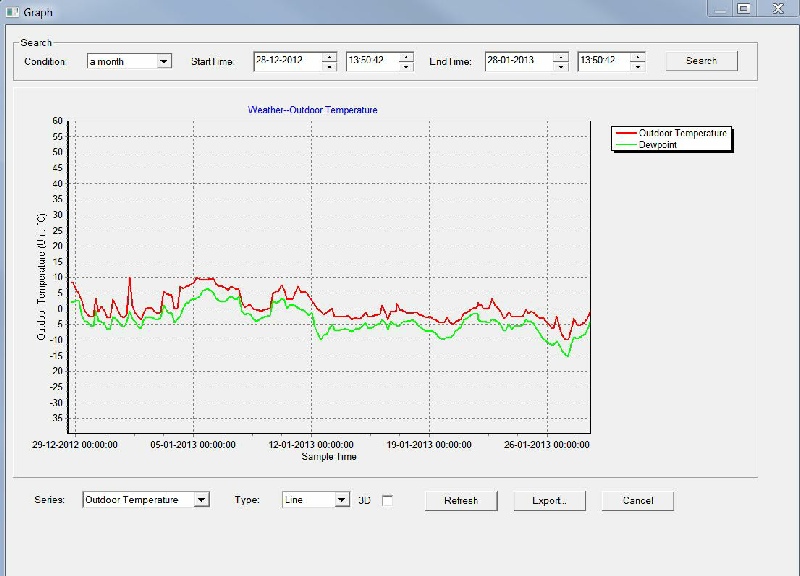Increment the start date with up arrow

pyautogui.click(x=329, y=56)
